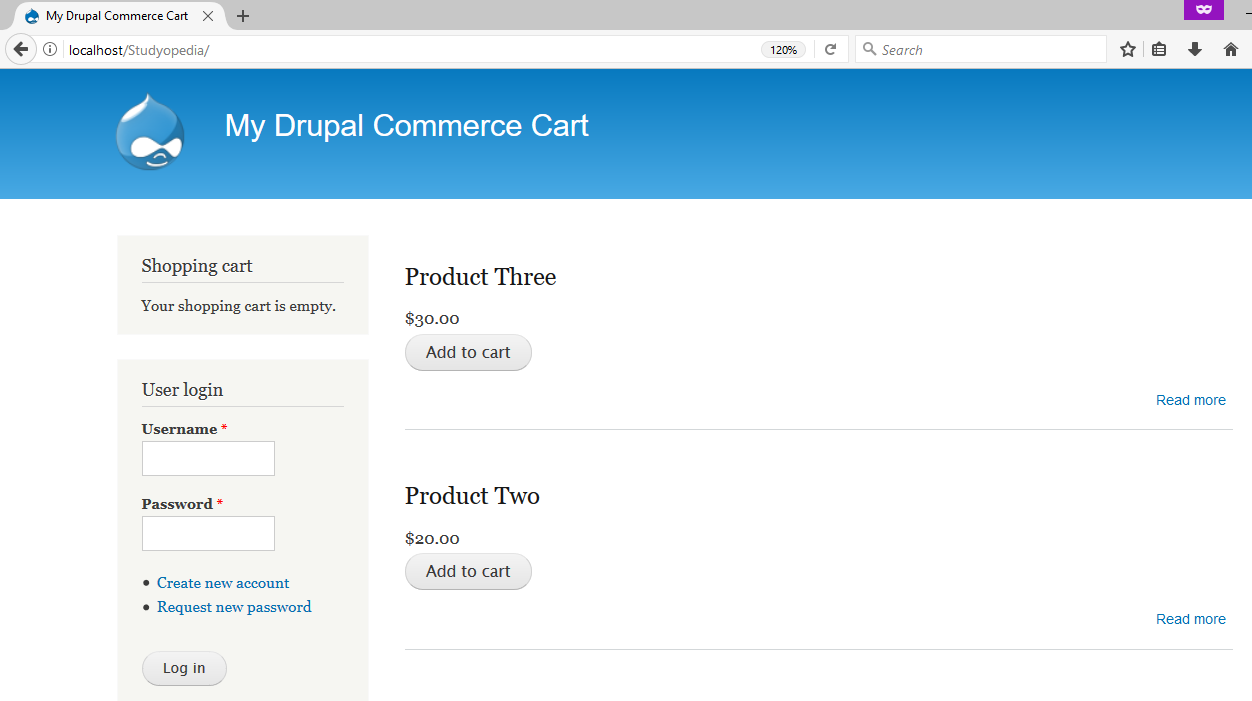Click the Drupal drop logo
Image resolution: width=1252 pixels, height=701 pixels.
[150, 131]
